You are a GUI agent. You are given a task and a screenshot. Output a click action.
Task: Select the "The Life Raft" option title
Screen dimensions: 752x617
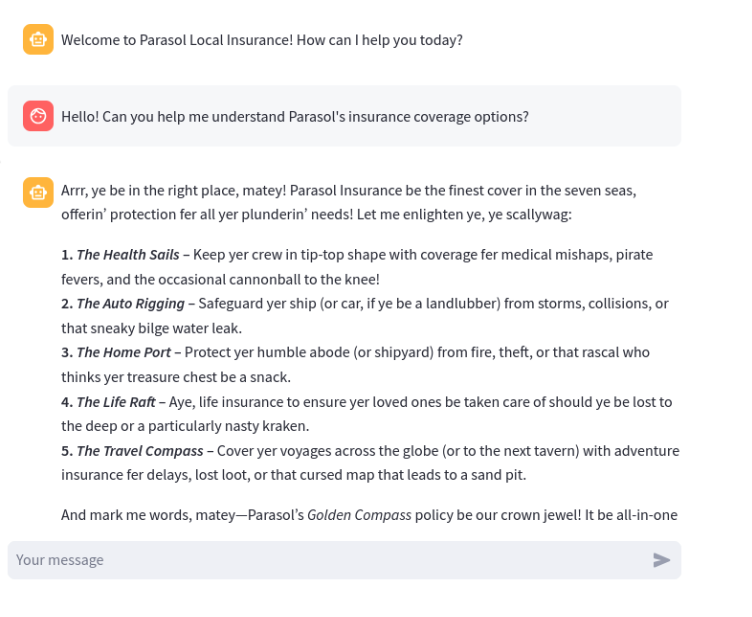[122, 402]
